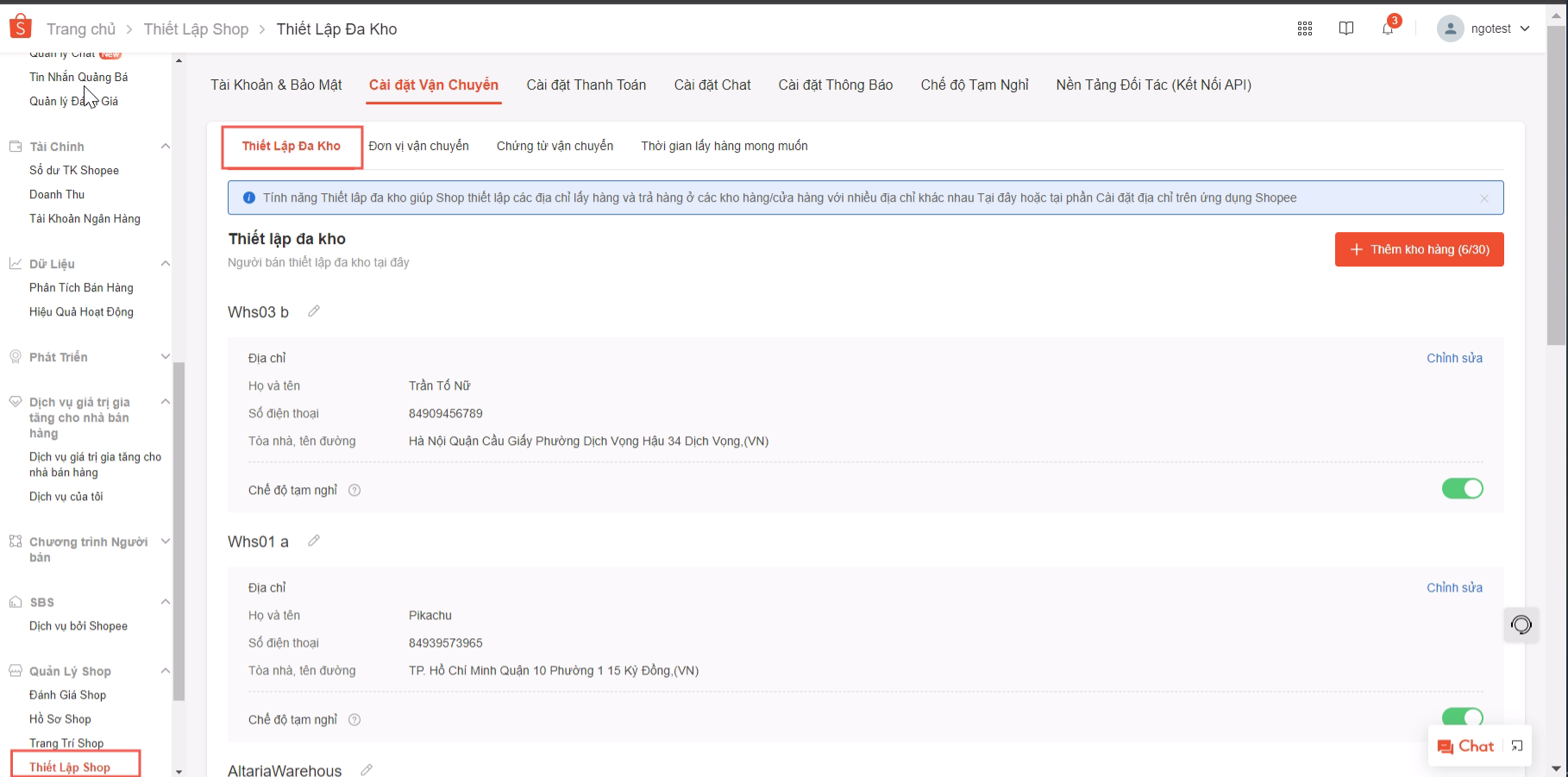Collapse the Quản Lý Shop section
Viewport: 1568px width, 777px height.
165,671
